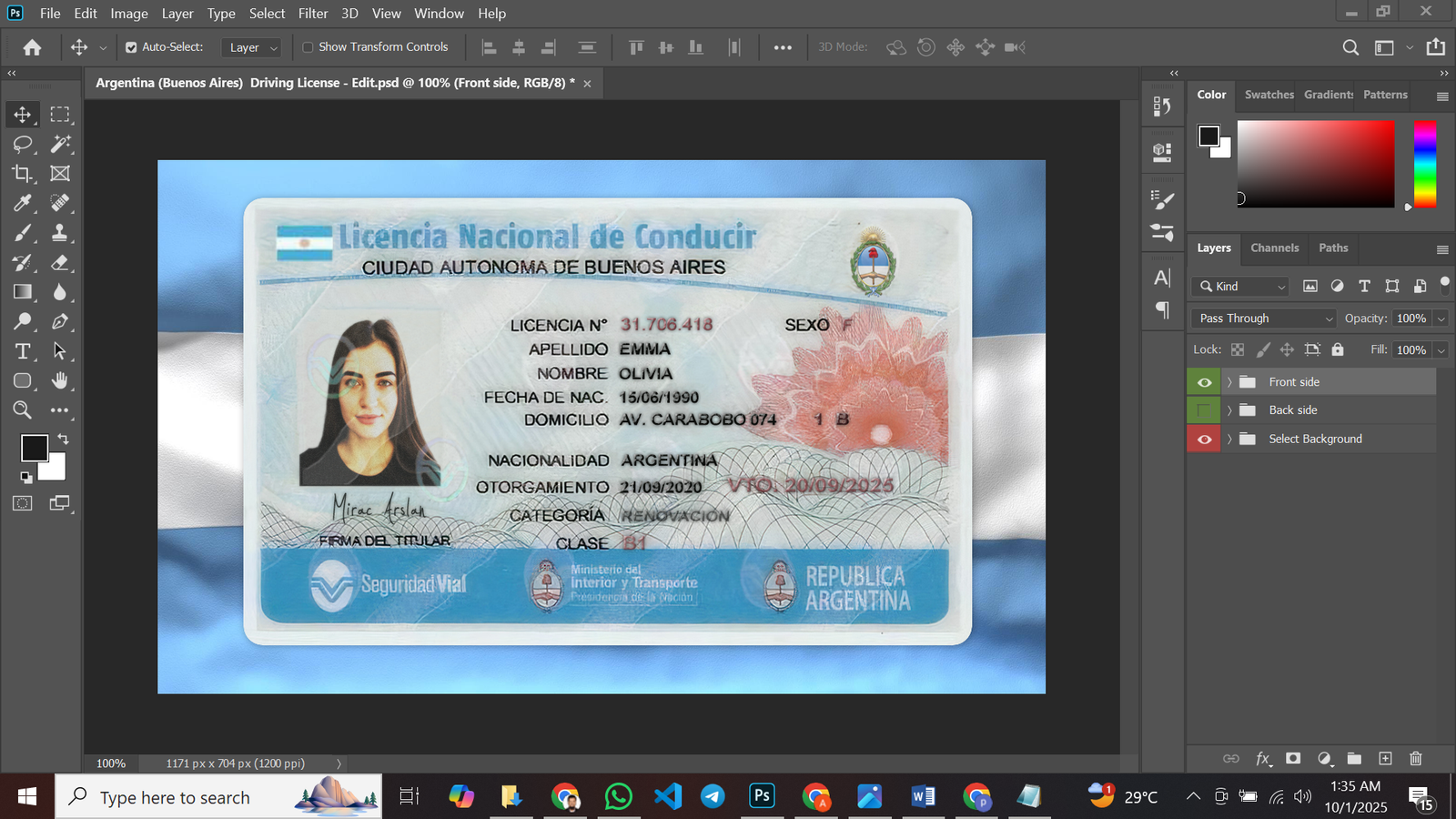Click the rainbow hue slider strip
The width and height of the screenshot is (1456, 819).
(1424, 164)
